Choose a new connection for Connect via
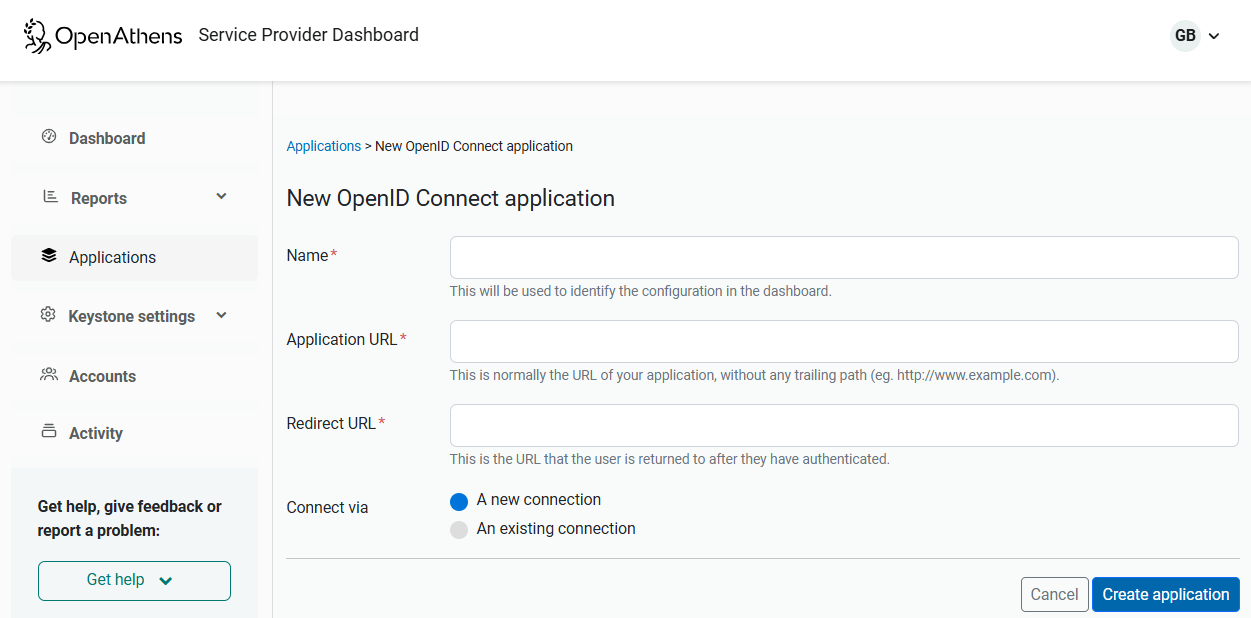The image size is (1251, 618). tap(459, 501)
